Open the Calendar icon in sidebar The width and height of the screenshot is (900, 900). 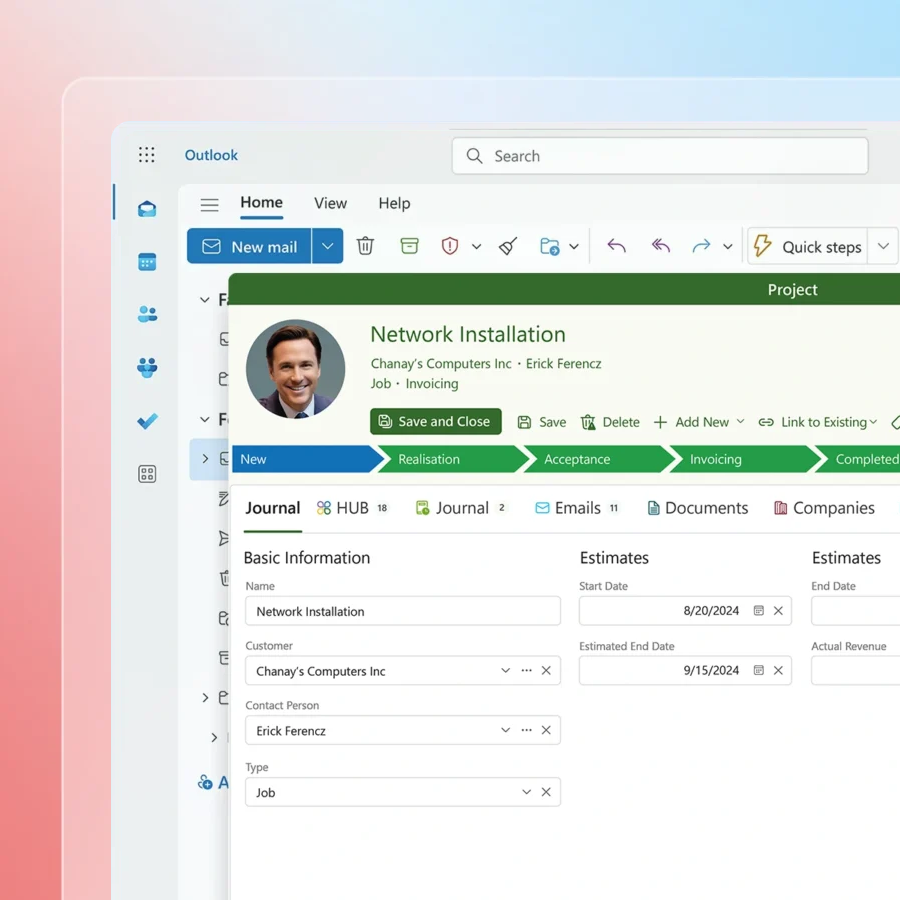pyautogui.click(x=147, y=262)
